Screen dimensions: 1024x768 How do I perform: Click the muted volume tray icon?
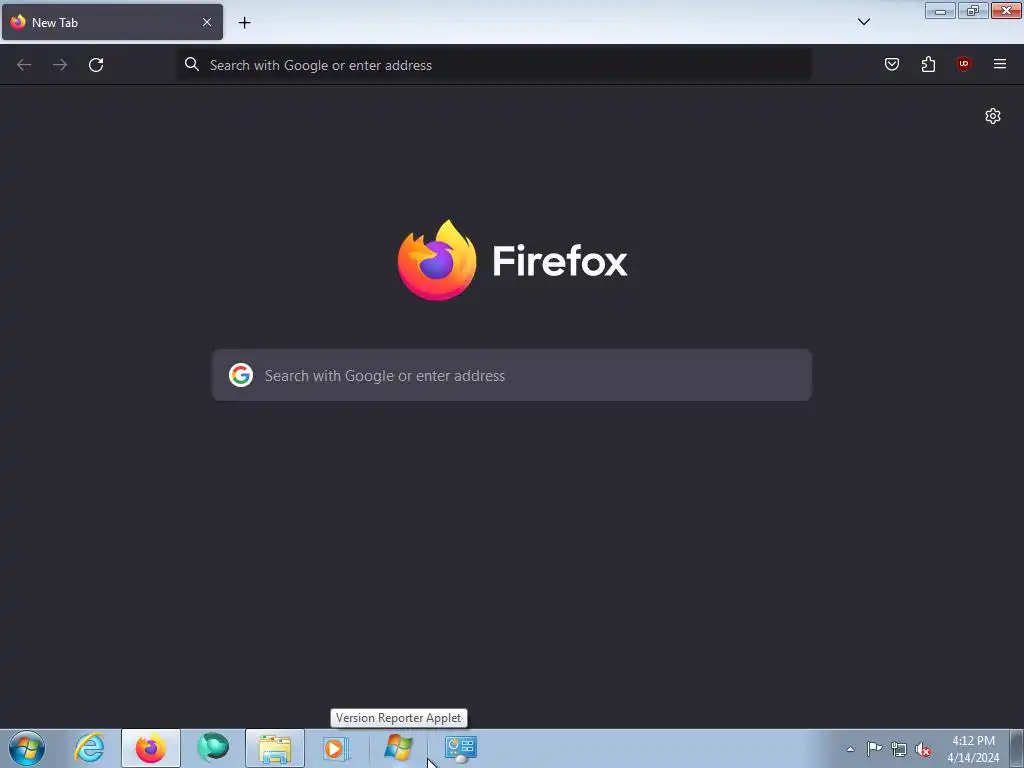(x=923, y=749)
